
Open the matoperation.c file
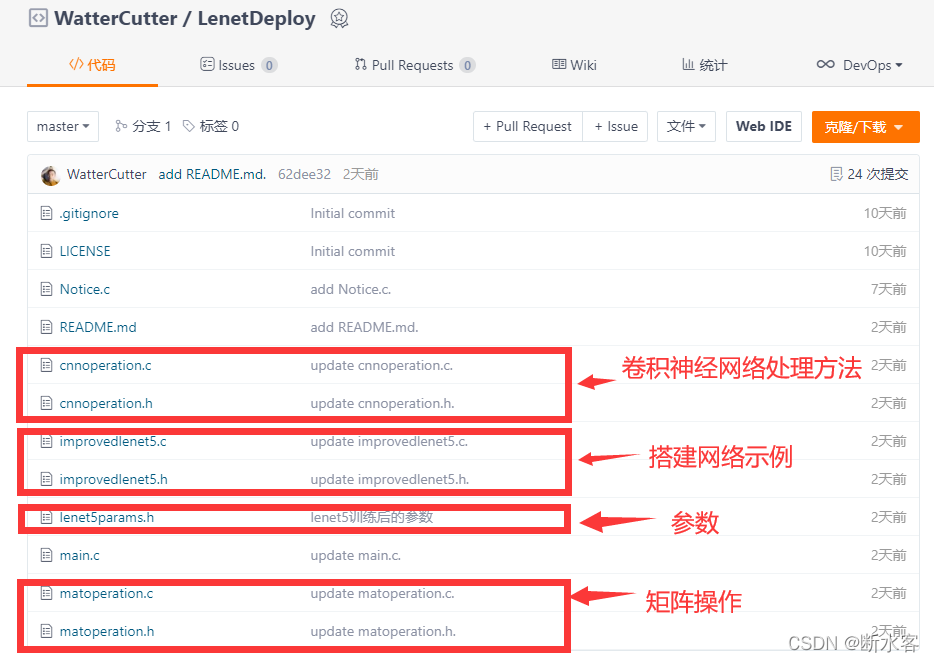pyautogui.click(x=107, y=593)
